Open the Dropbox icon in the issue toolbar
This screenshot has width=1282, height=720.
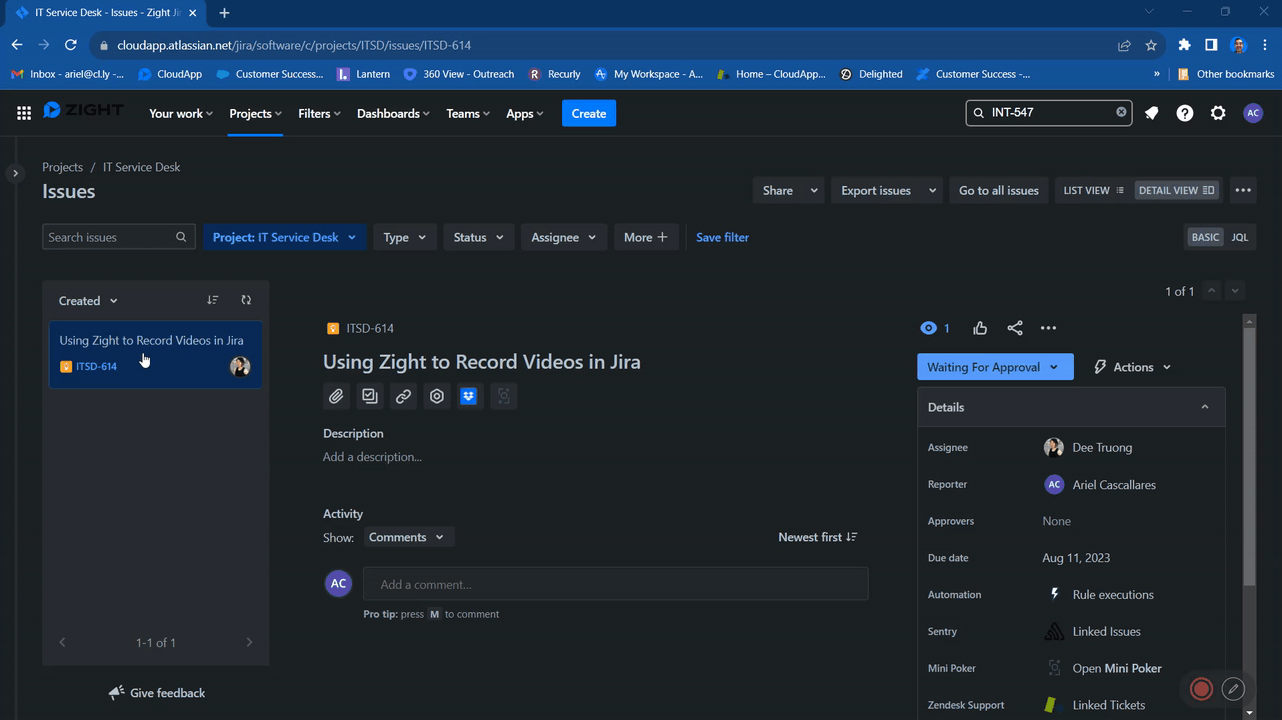click(469, 396)
